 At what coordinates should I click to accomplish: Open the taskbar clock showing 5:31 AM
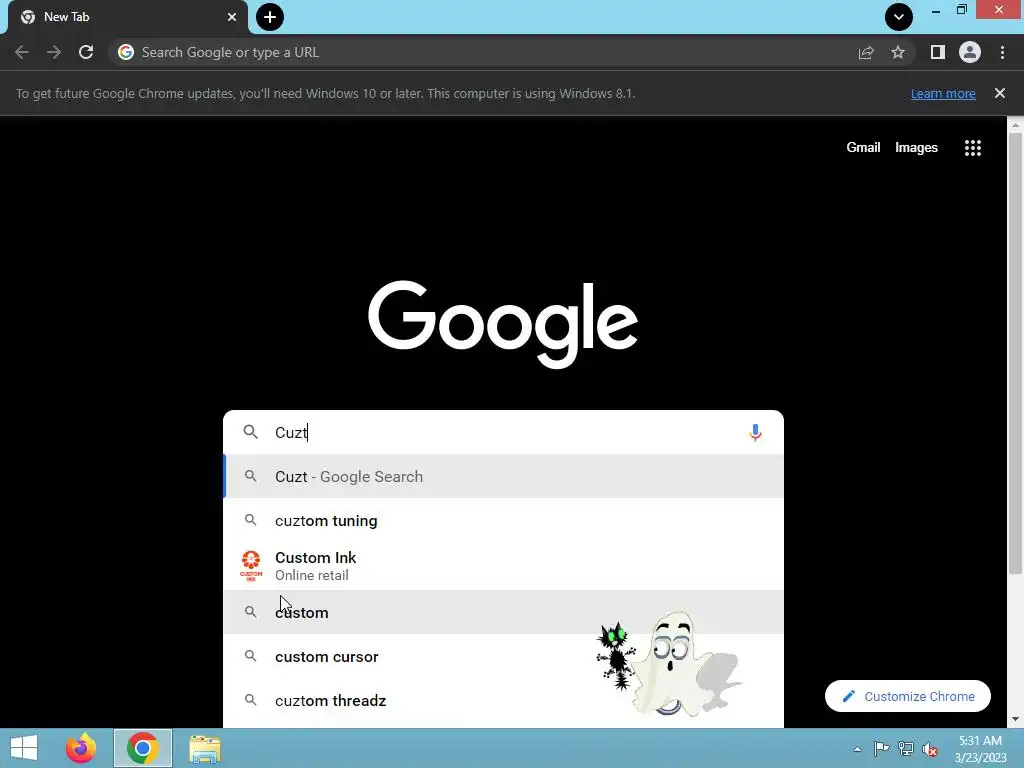point(980,749)
